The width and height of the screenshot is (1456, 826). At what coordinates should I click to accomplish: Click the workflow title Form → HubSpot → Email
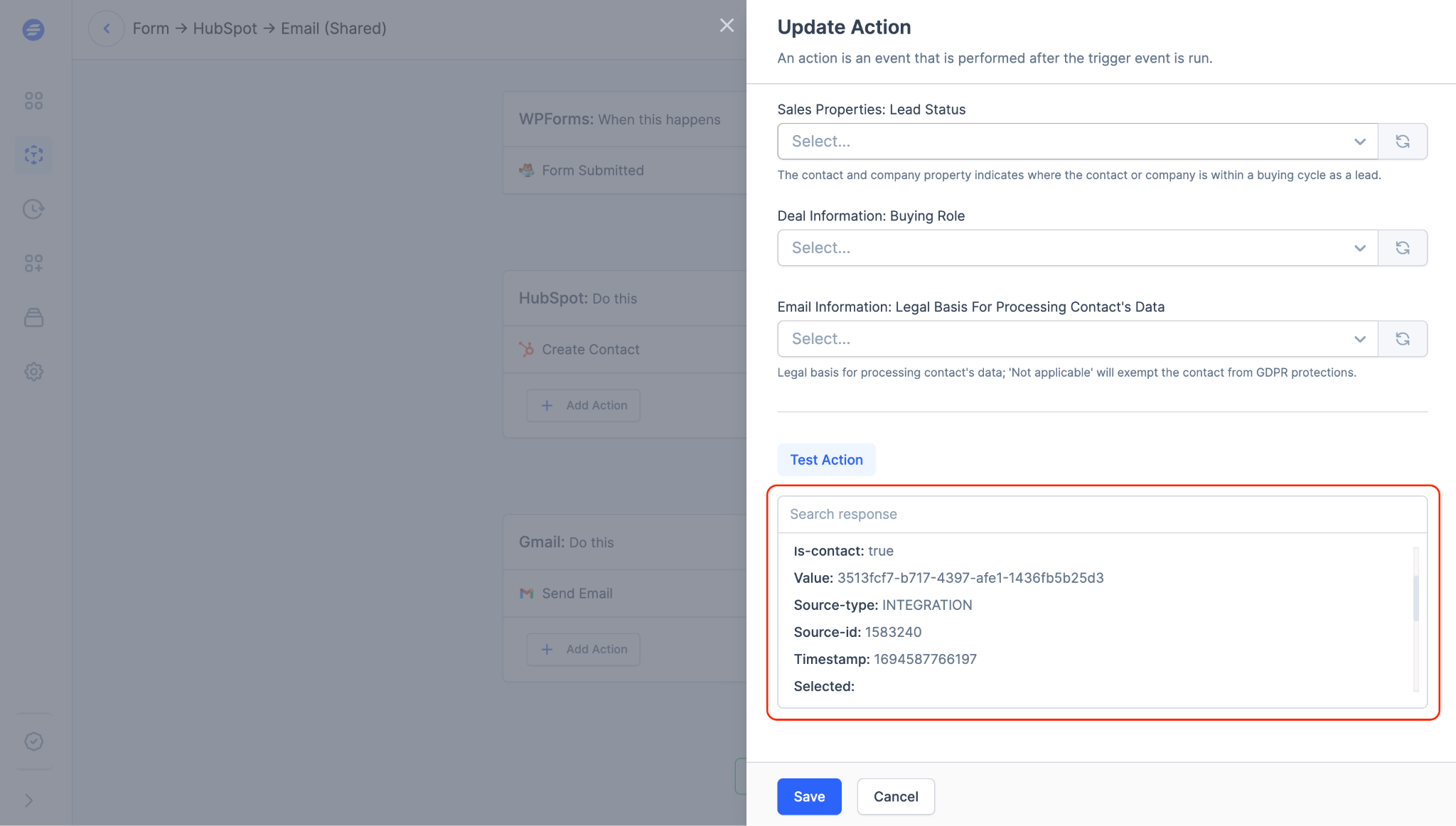pos(259,28)
